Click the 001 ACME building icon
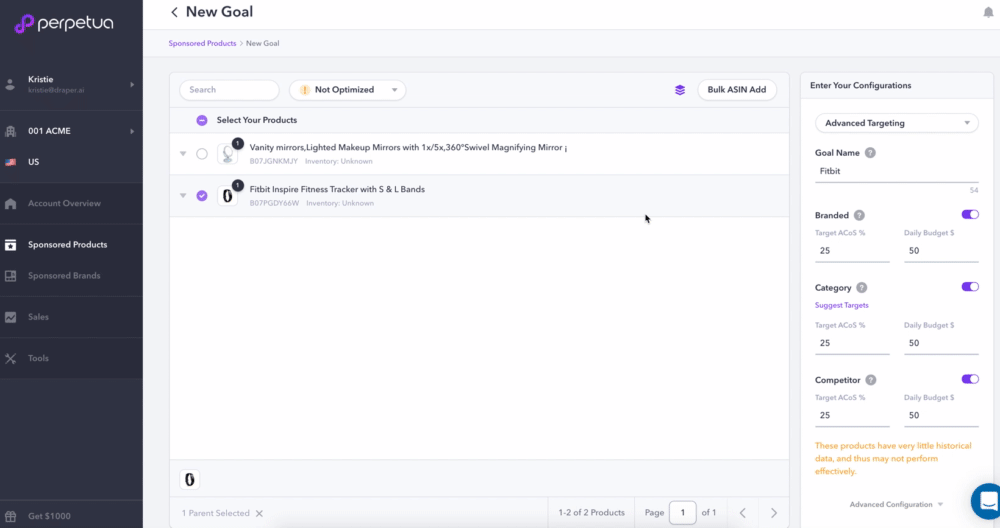The height and width of the screenshot is (528, 1000). pos(10,131)
